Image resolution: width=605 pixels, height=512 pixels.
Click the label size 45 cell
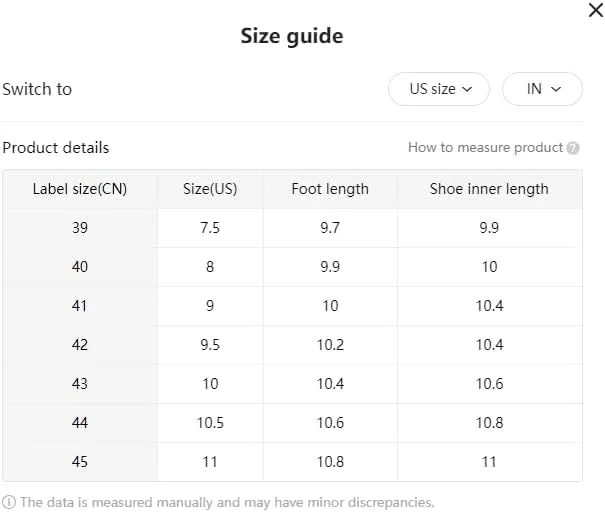point(80,462)
